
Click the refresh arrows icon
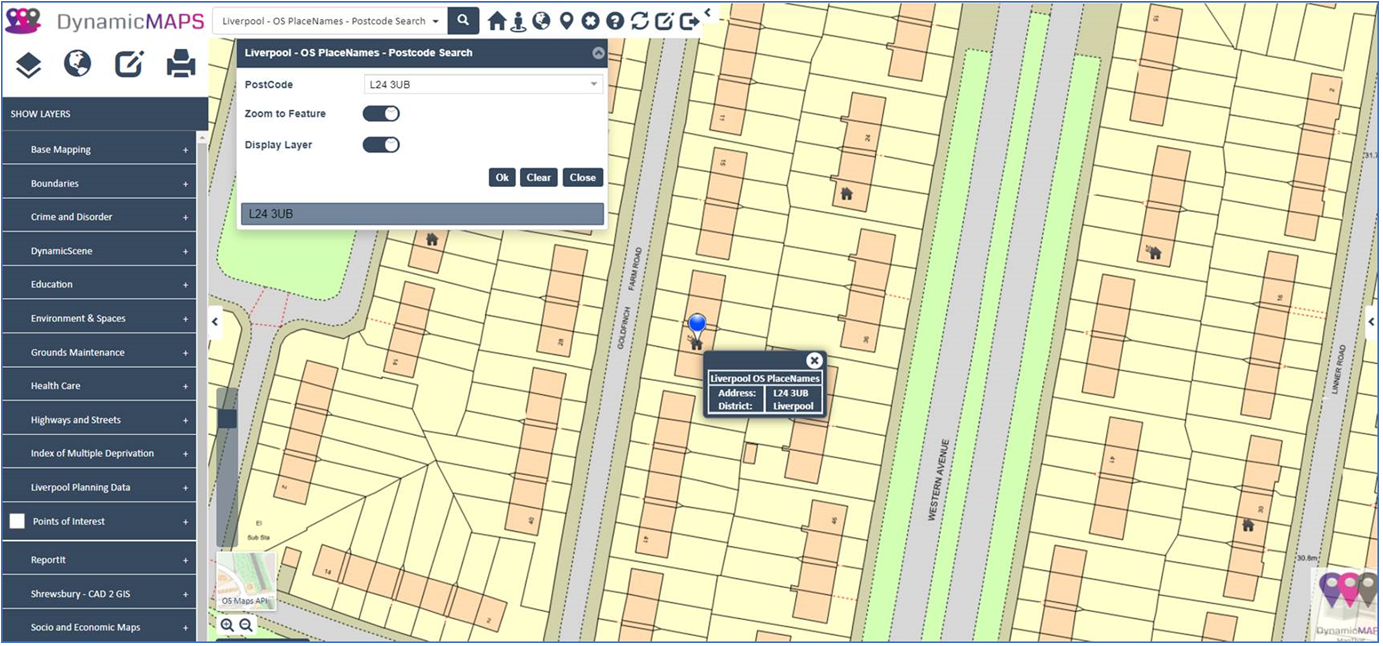639,21
